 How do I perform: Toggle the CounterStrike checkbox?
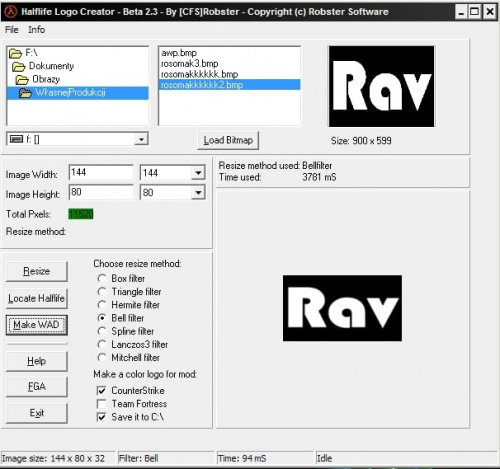[101, 390]
